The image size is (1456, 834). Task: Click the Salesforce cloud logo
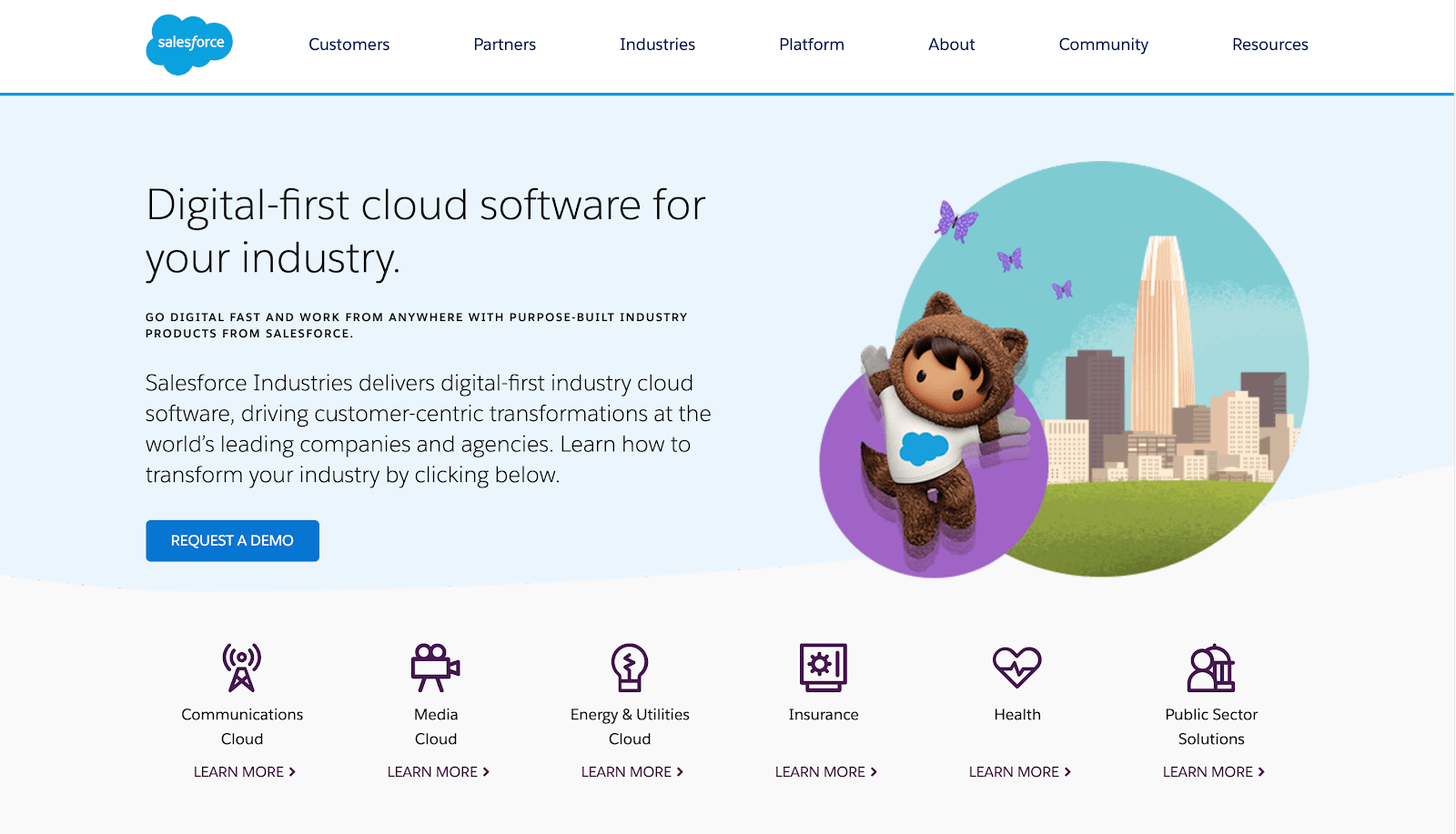[x=189, y=45]
